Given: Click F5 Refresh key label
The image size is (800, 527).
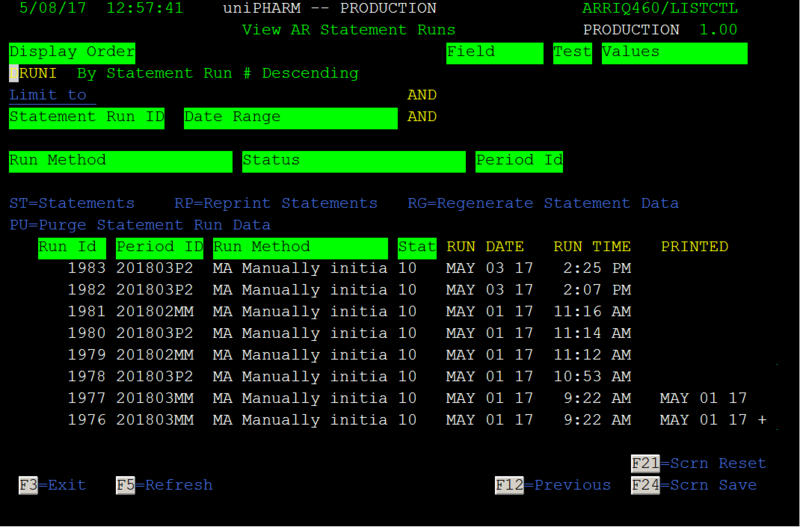Looking at the screenshot, I should 164,485.
